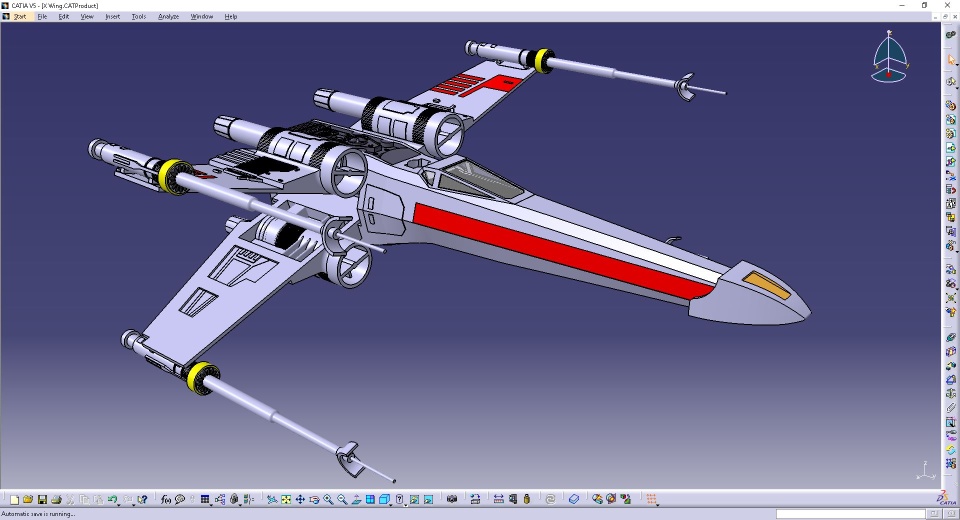
Task: Insert a new Part from right toolbar
Action: point(950,134)
